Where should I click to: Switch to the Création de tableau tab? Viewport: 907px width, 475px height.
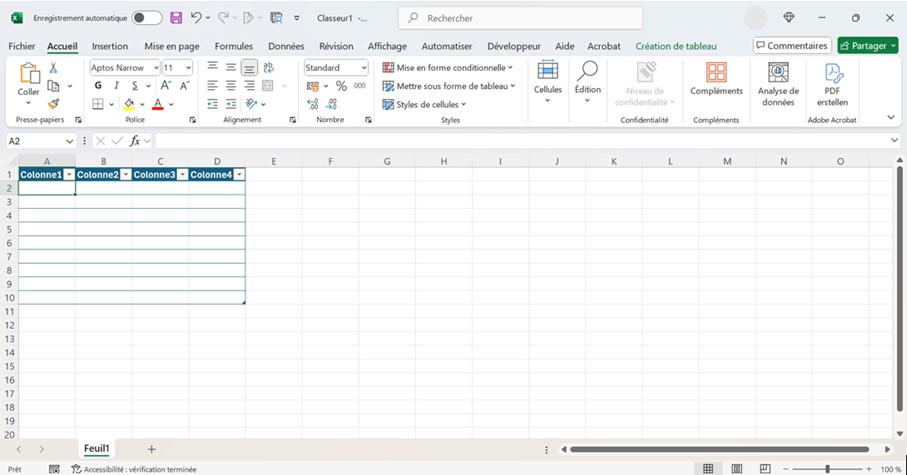click(x=676, y=46)
